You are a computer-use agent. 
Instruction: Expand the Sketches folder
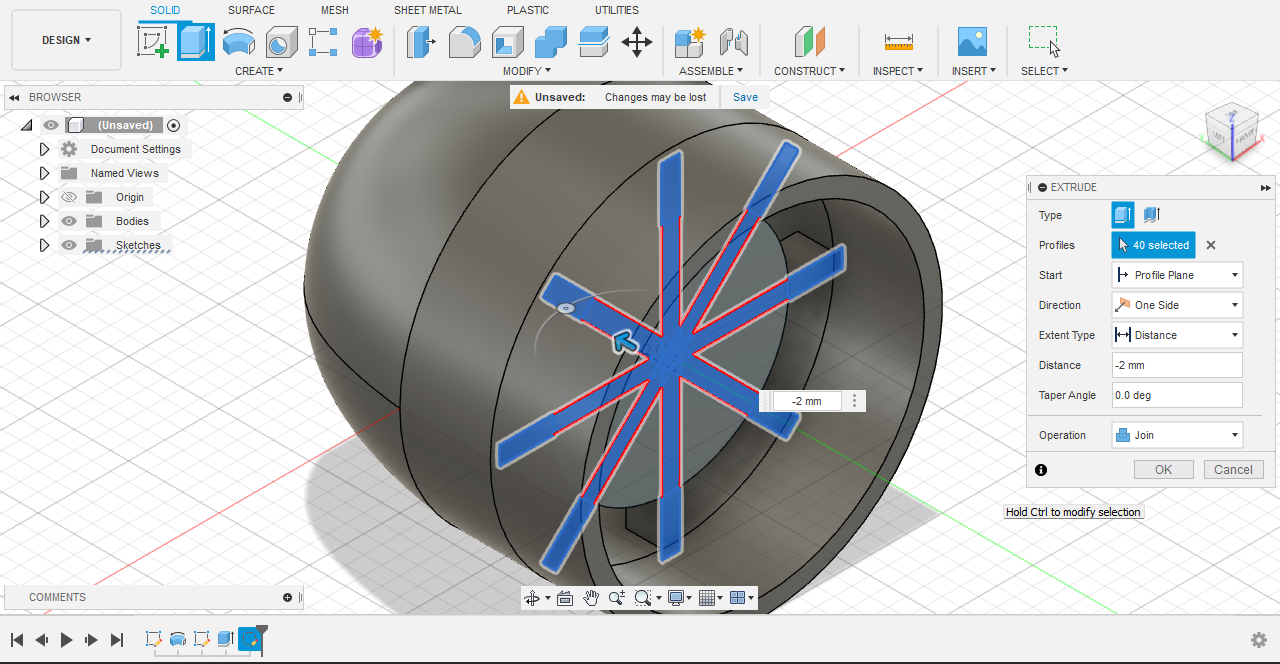(44, 245)
